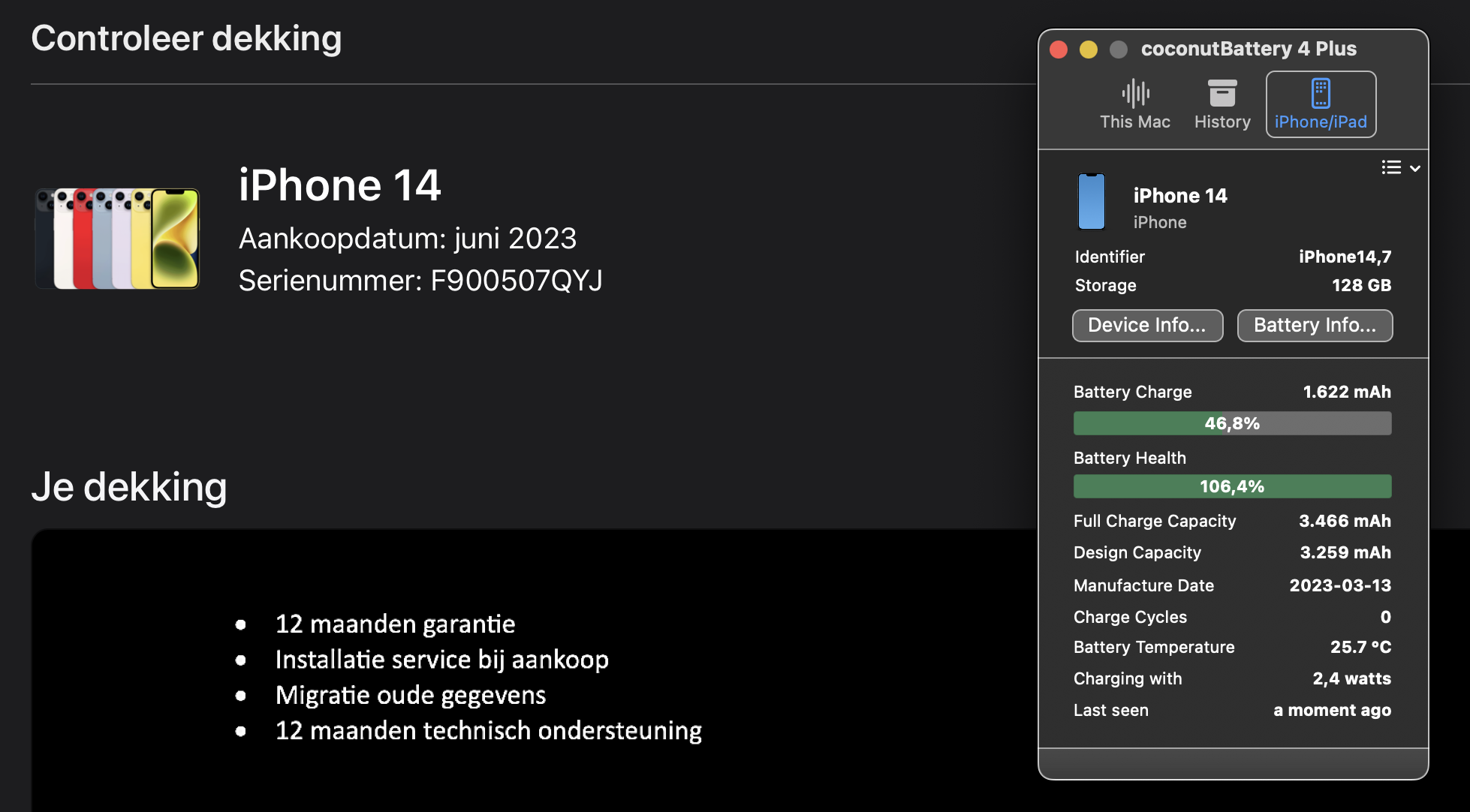Image resolution: width=1470 pixels, height=812 pixels.
Task: Click the 12 maanden garantie item
Action: point(395,624)
